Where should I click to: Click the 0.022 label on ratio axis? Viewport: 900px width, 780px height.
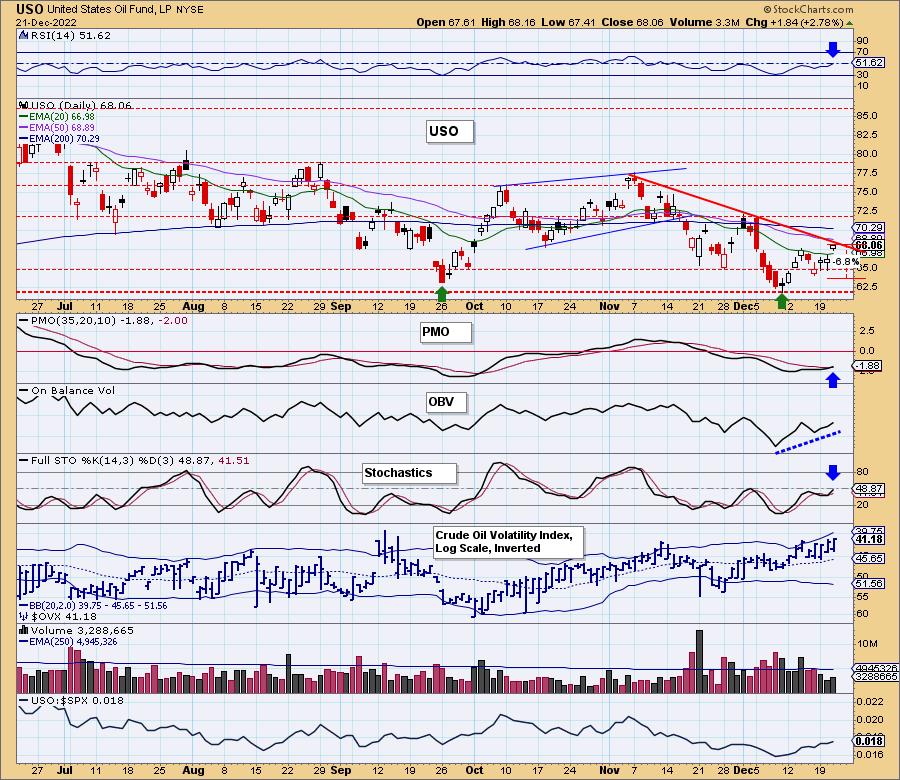click(870, 701)
